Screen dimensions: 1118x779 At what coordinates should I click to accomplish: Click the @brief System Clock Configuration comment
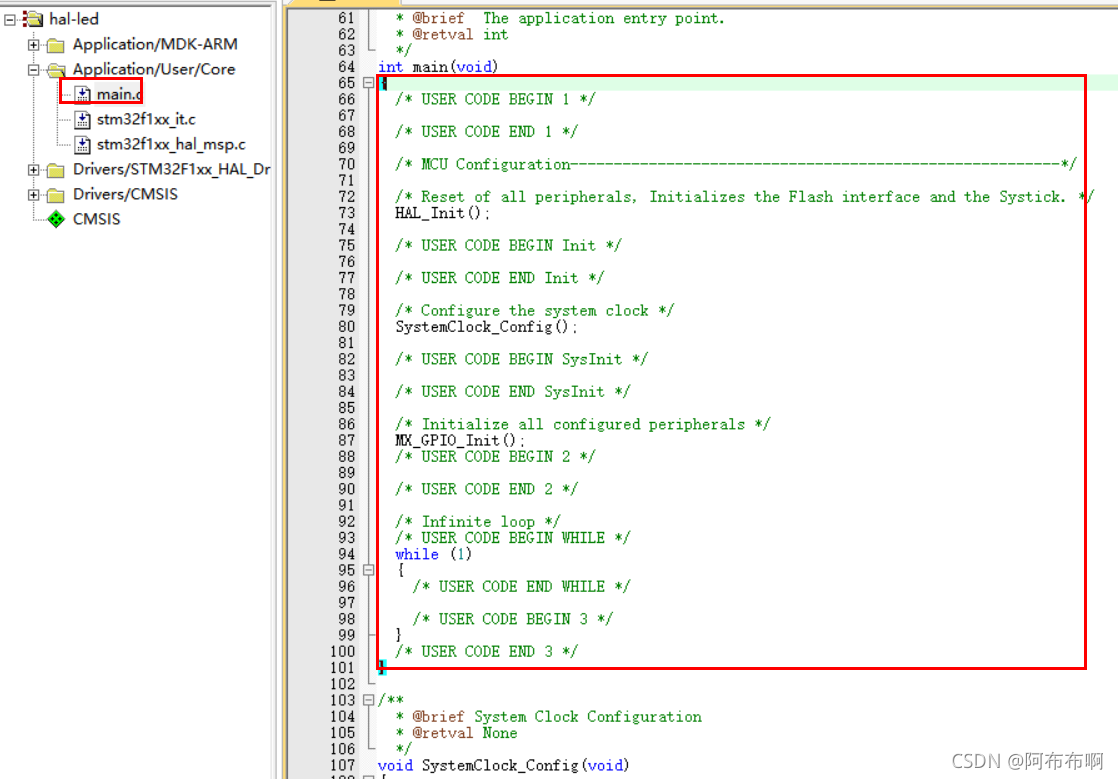pyautogui.click(x=549, y=717)
